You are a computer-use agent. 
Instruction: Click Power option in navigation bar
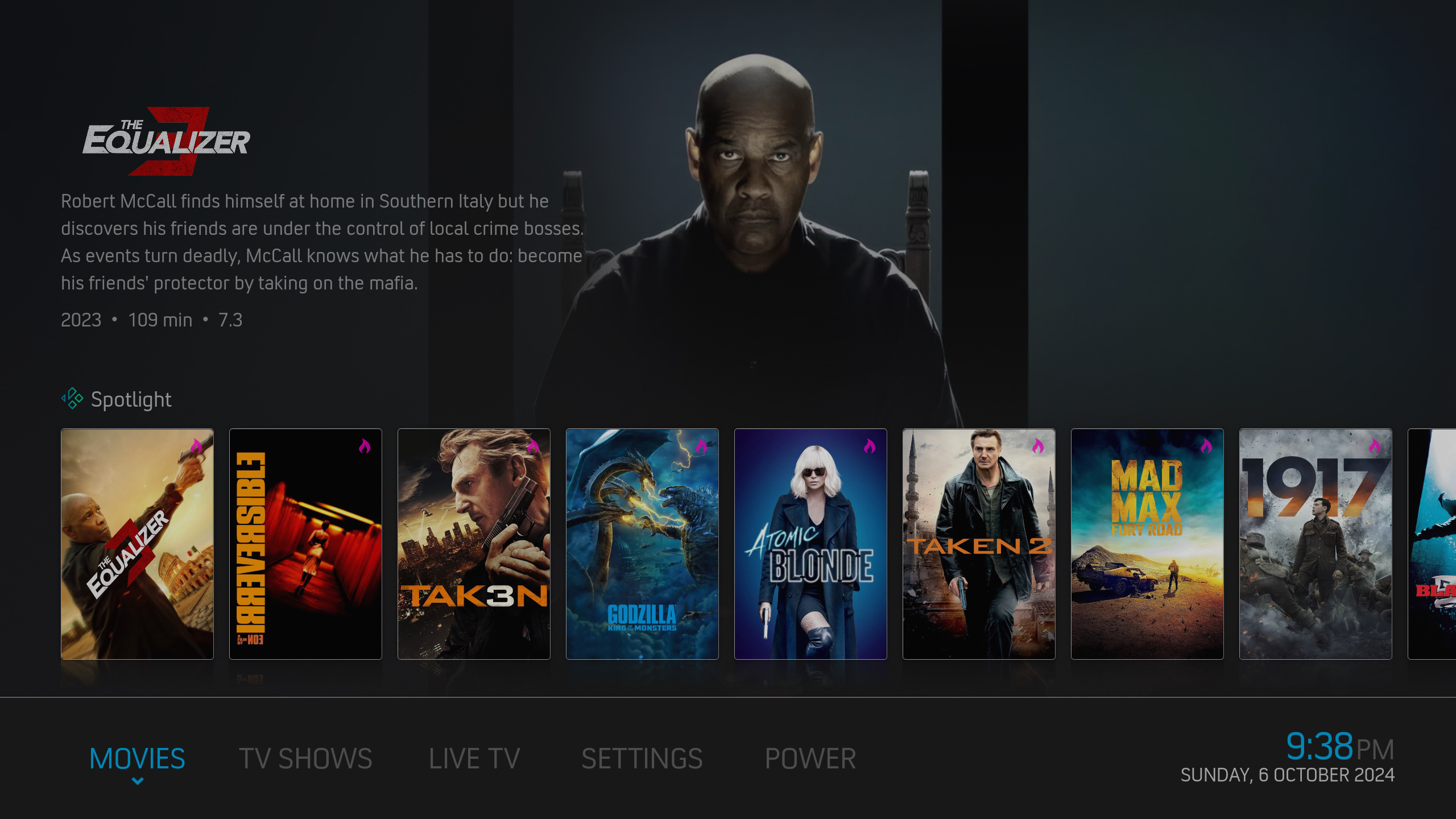click(810, 759)
